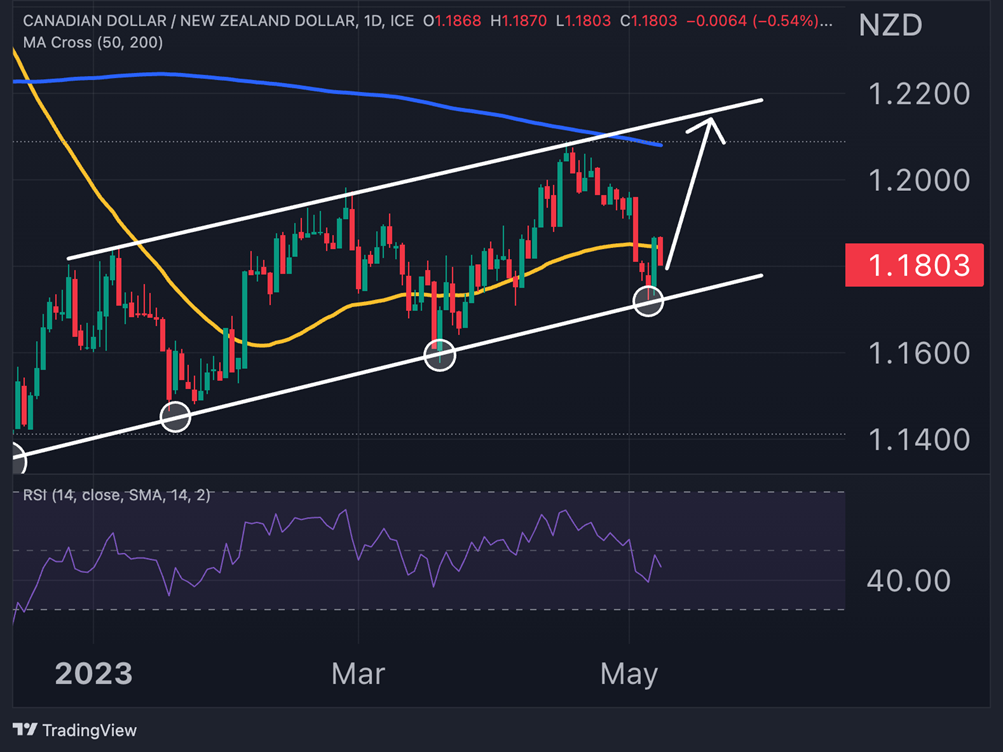
Task: Click the close value C1.1803
Action: (x=649, y=21)
